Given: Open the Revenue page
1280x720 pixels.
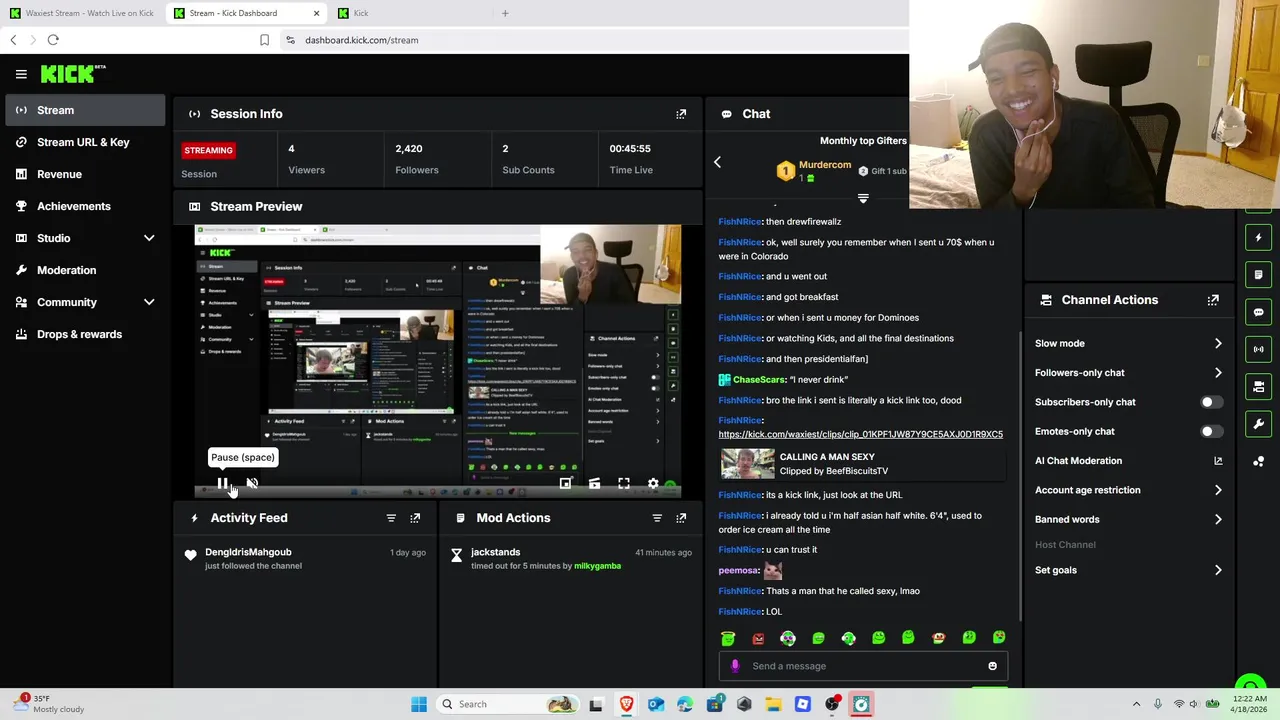Looking at the screenshot, I should [85, 174].
